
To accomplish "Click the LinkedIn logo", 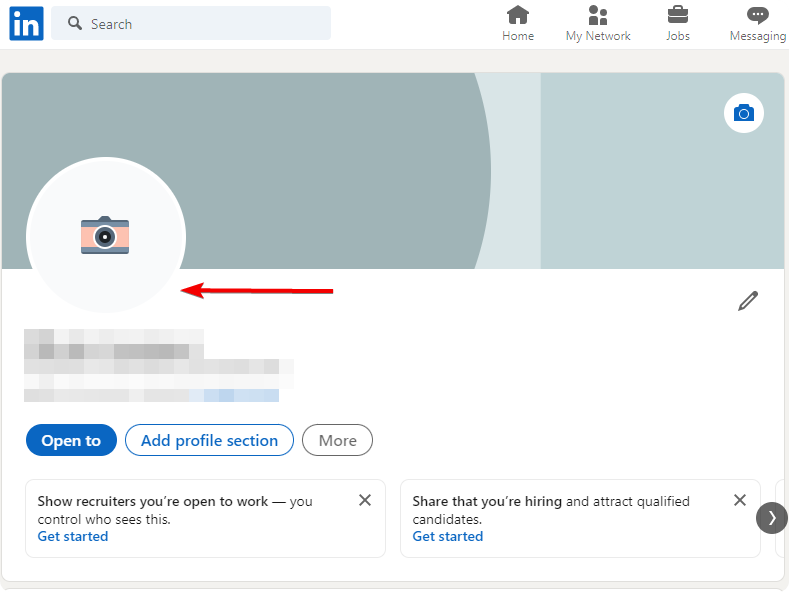I will click(x=26, y=24).
